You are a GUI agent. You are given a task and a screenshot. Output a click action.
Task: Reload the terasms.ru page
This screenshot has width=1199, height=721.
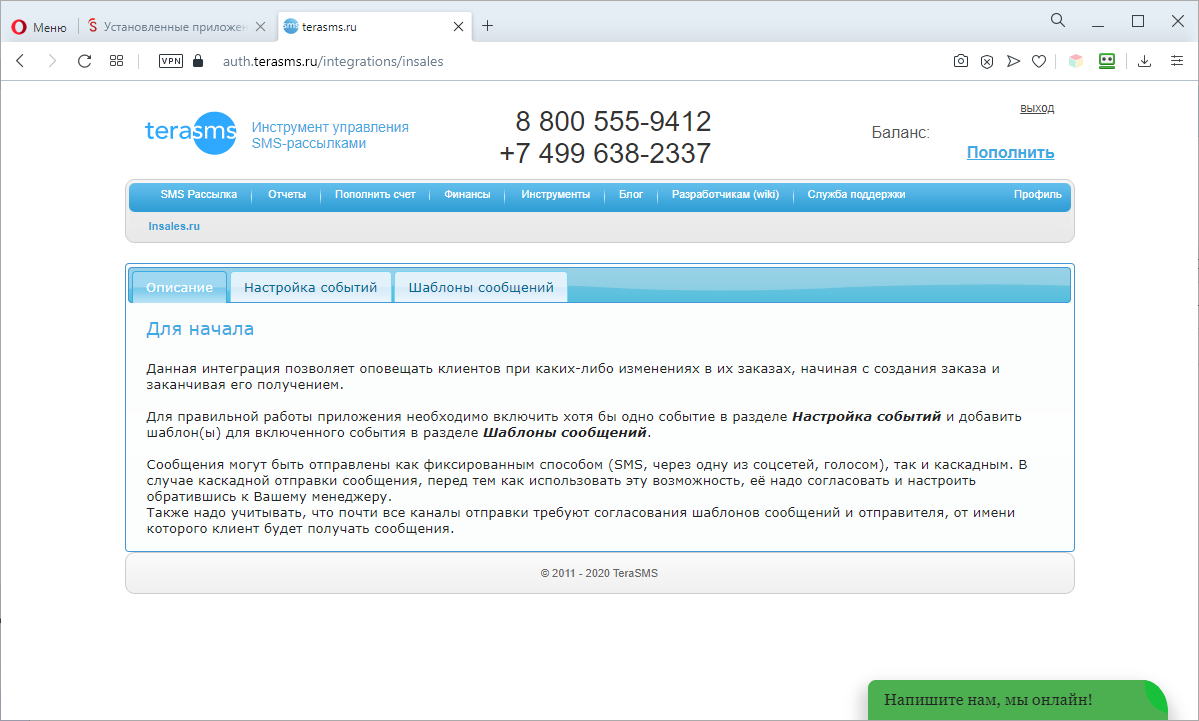point(84,61)
